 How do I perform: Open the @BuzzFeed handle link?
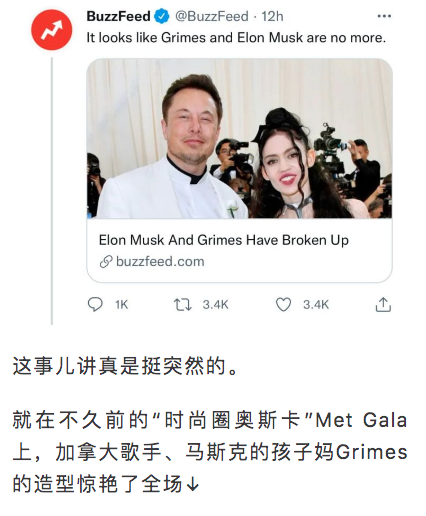click(x=212, y=16)
